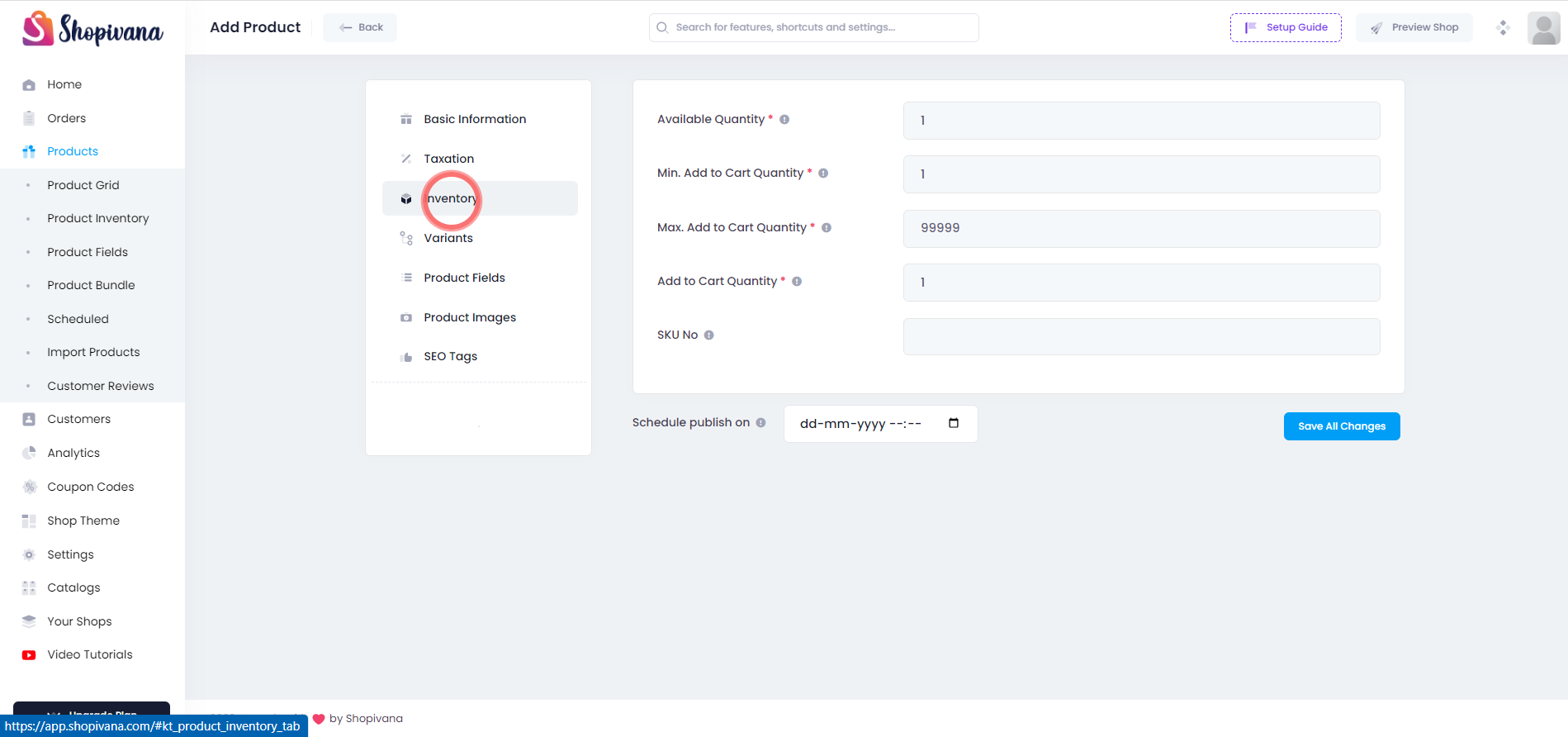Open Orders in the sidebar
This screenshot has width=1568, height=737.
66,118
